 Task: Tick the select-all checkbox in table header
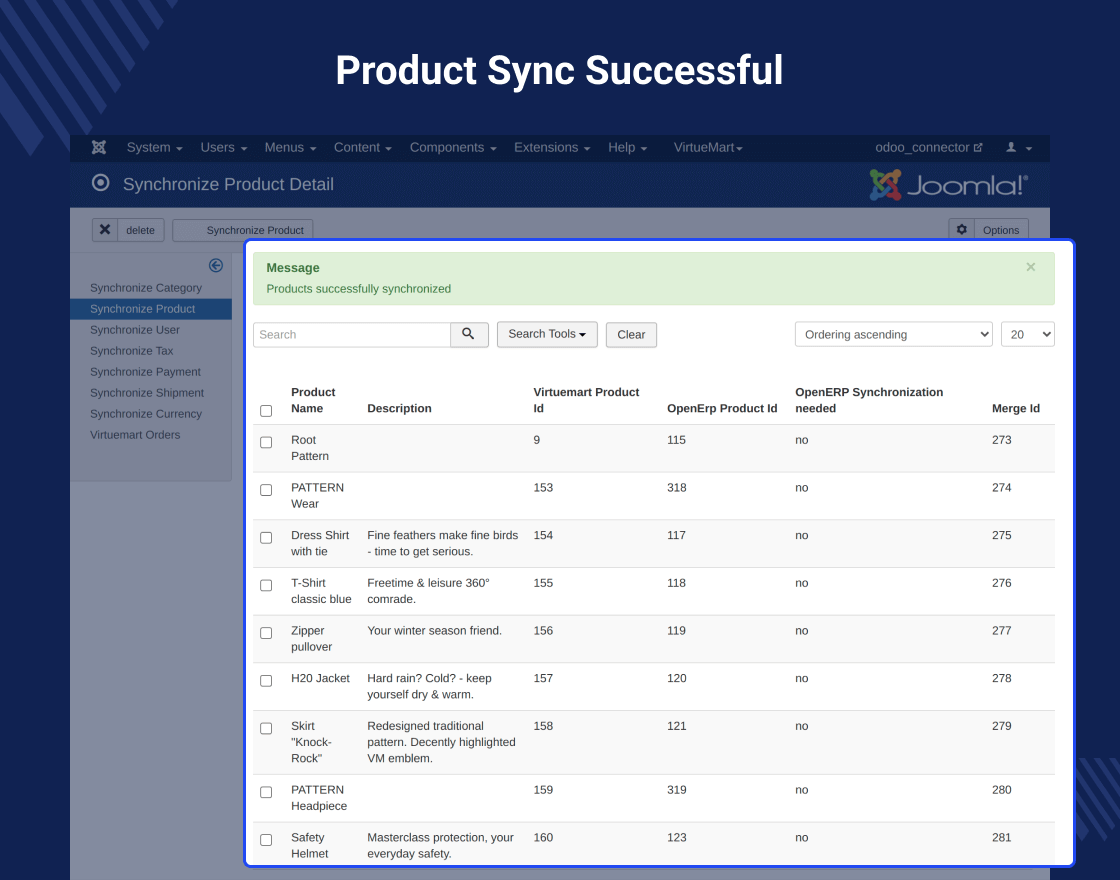[266, 411]
